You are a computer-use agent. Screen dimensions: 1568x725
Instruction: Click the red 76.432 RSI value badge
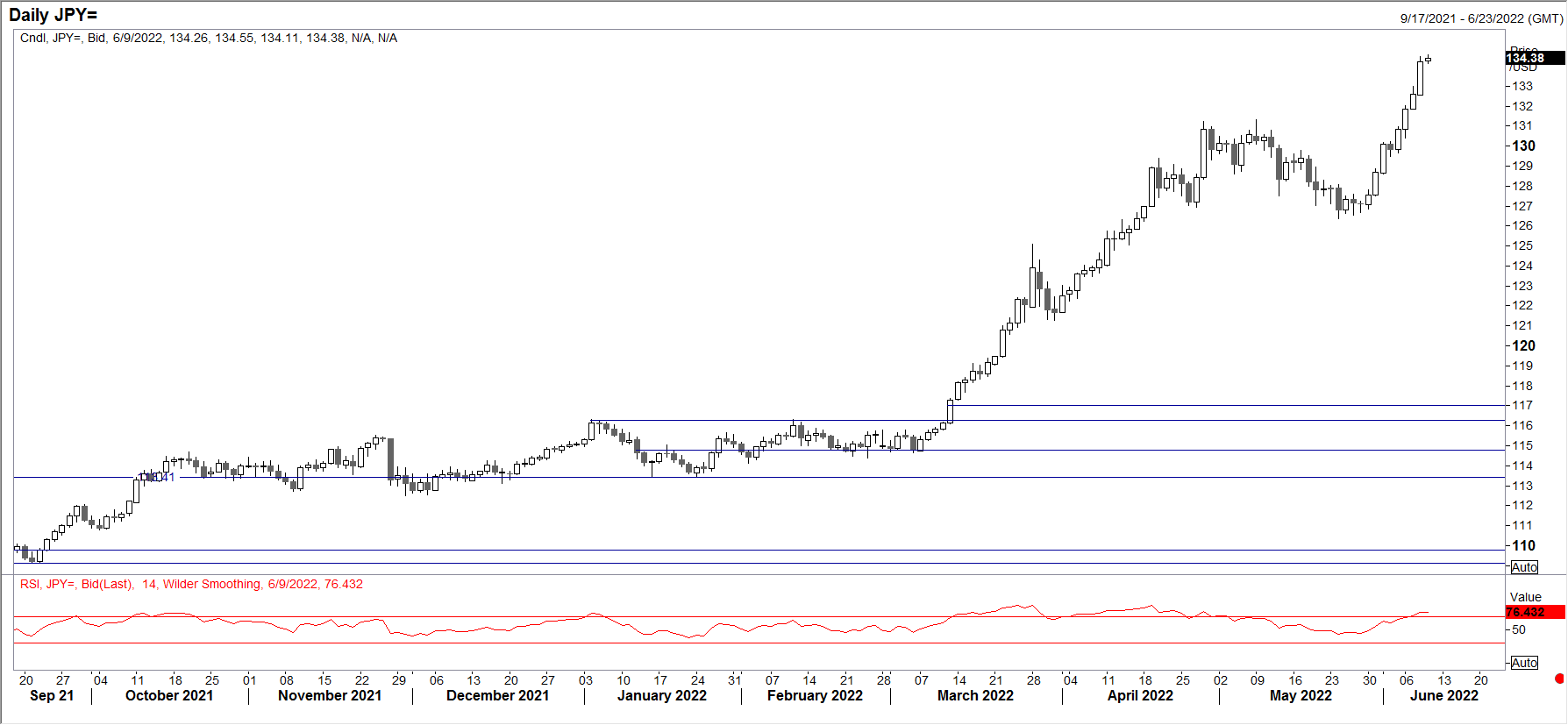click(1536, 612)
